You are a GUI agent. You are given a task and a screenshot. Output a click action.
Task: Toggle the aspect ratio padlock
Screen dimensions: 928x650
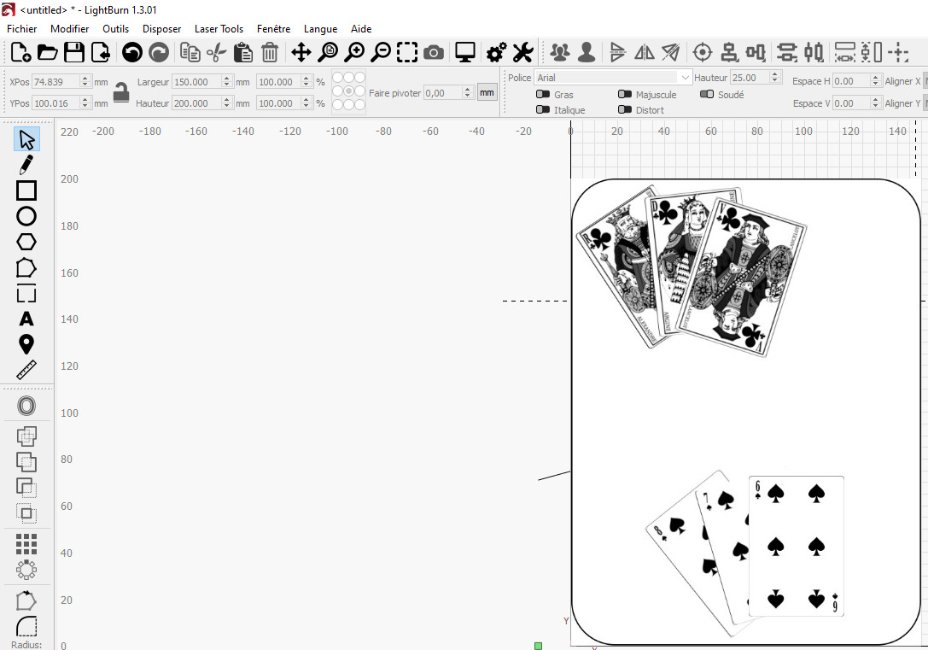(x=121, y=92)
